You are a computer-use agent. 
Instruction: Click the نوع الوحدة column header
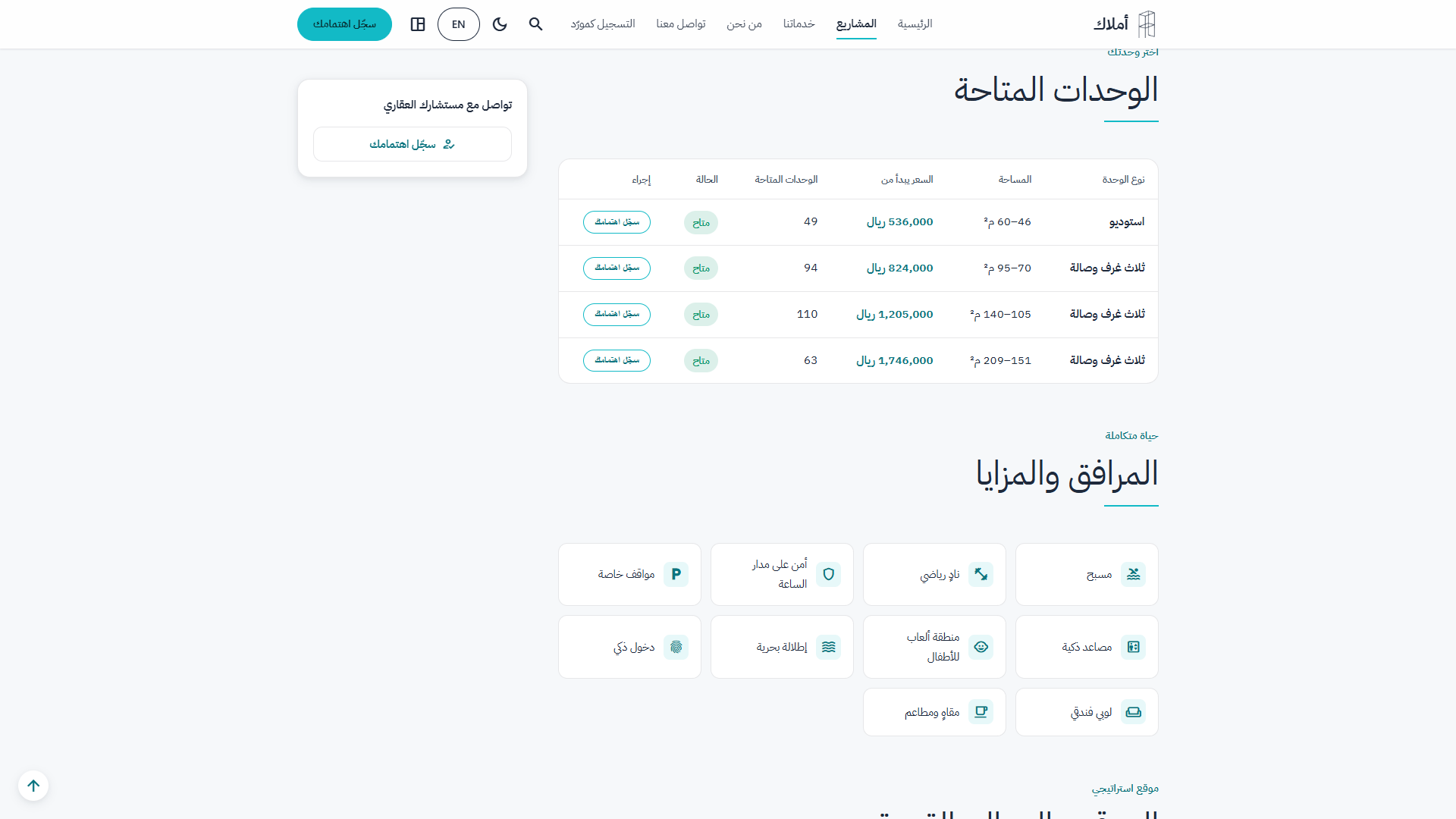(x=1124, y=180)
